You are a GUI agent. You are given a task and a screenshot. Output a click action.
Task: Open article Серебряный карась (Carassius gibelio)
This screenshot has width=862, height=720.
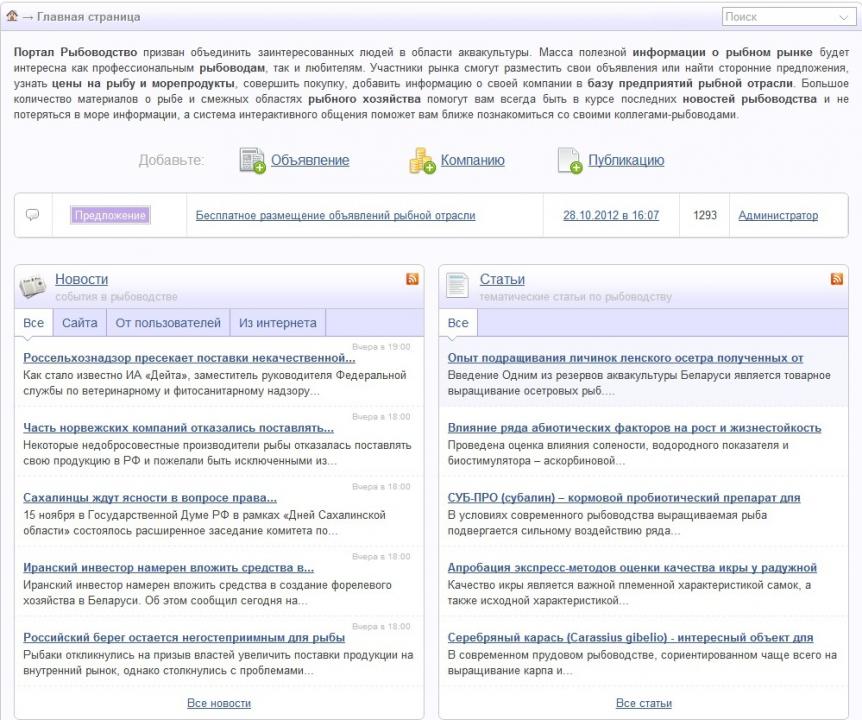coord(630,638)
